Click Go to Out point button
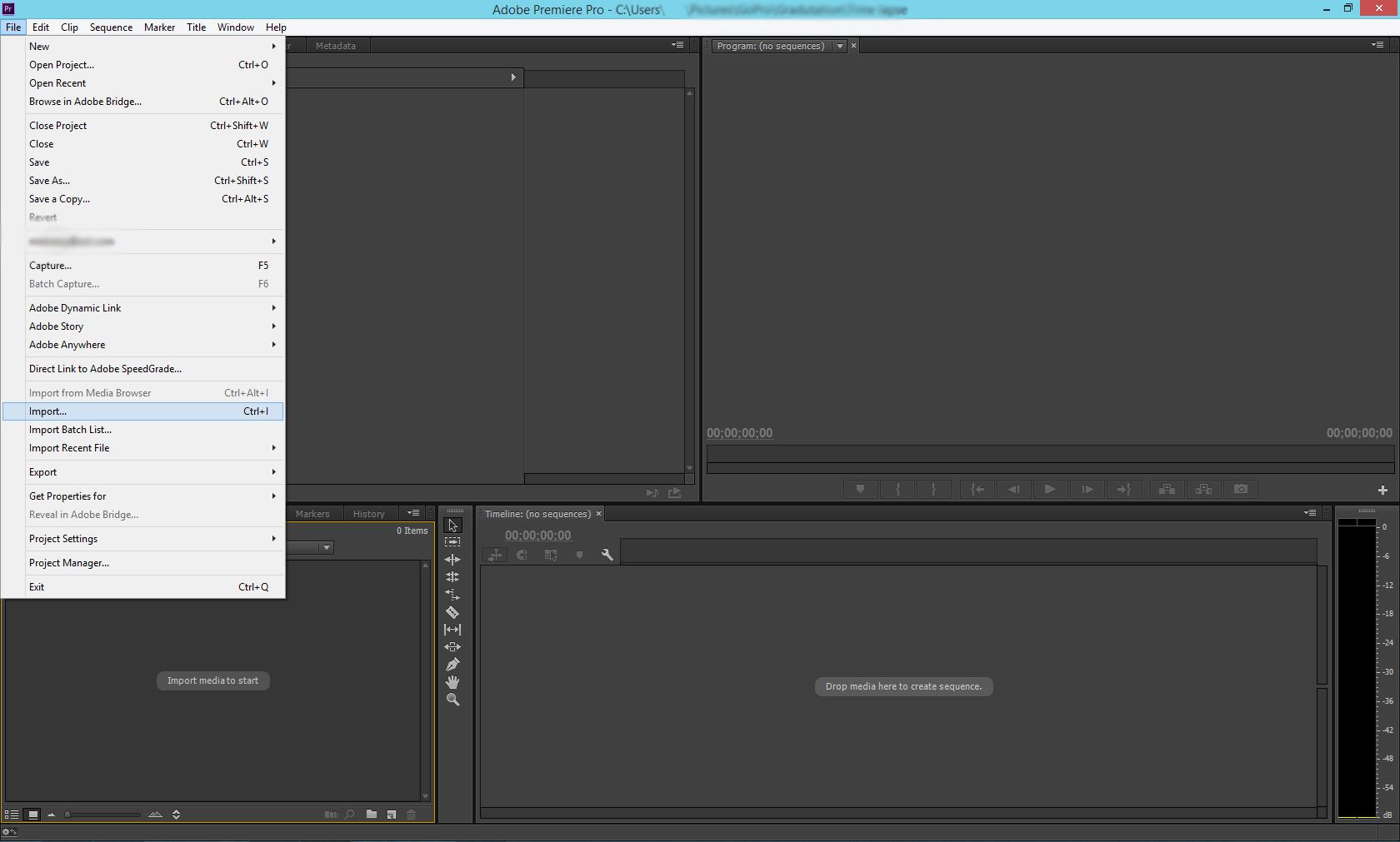 1123,489
